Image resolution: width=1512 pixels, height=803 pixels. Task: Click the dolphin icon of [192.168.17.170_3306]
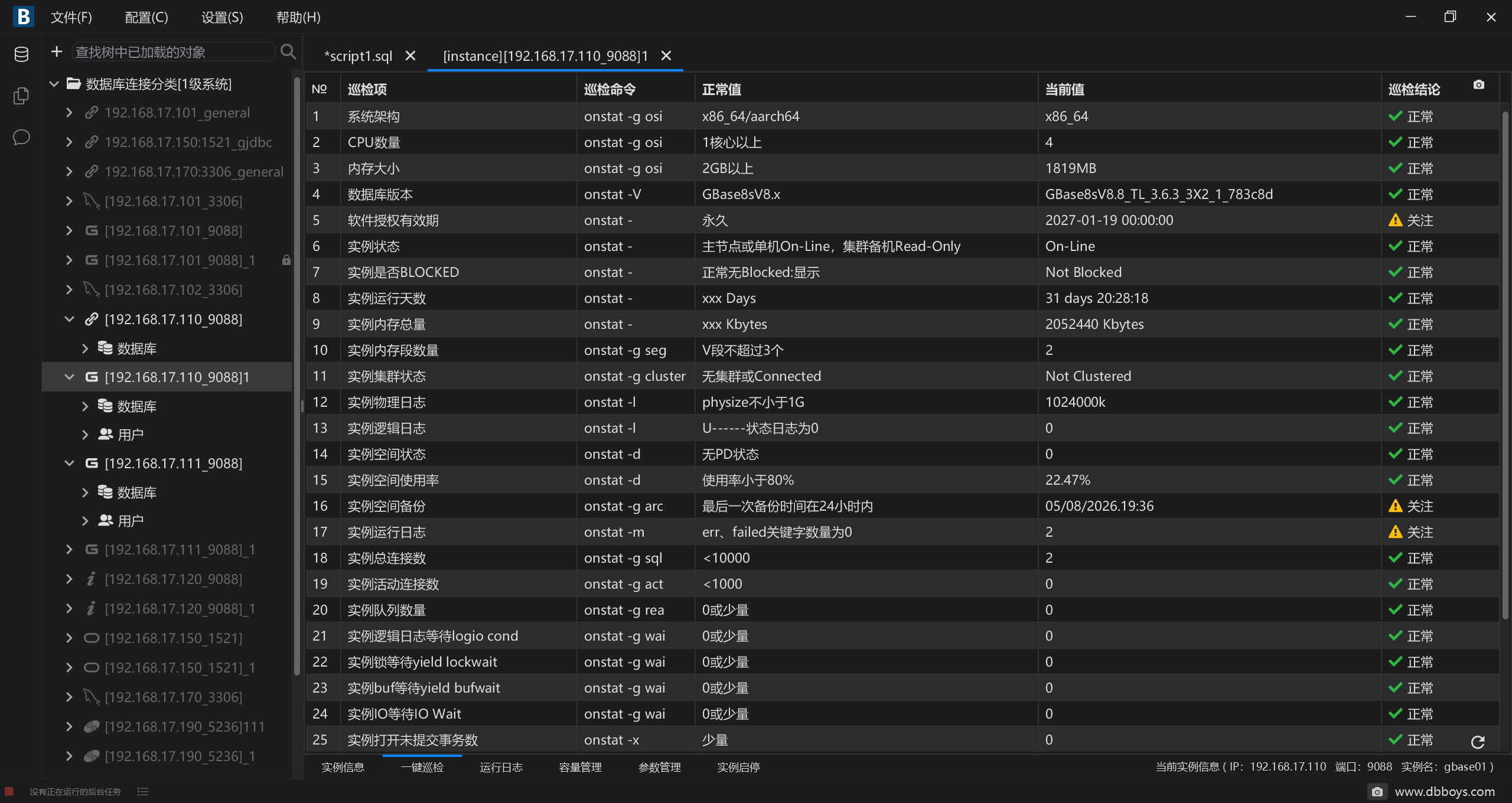92,697
